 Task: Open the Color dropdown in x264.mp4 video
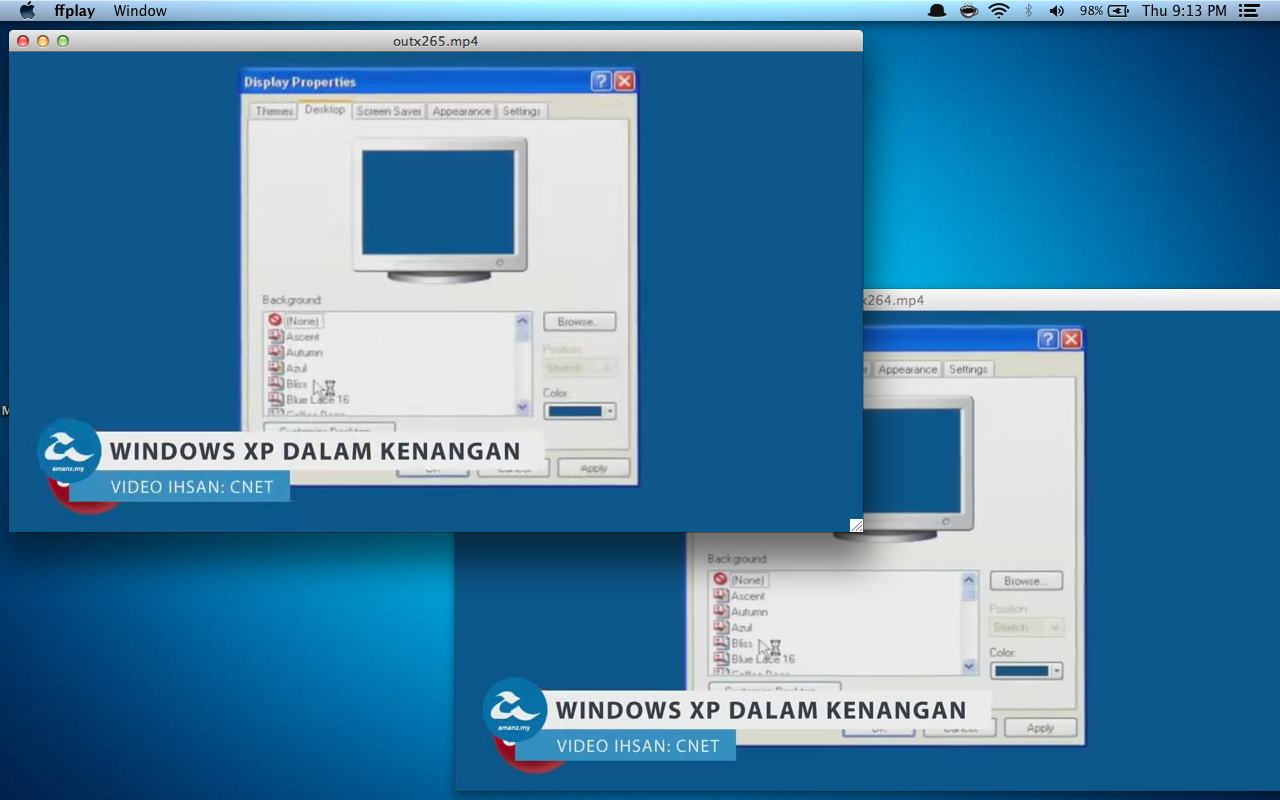(1026, 670)
